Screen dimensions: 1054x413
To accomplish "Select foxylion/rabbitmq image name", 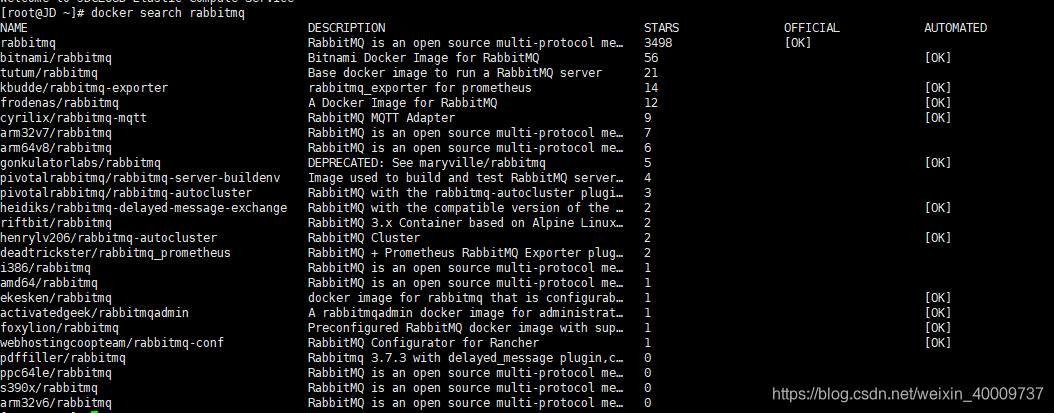I will tap(59, 328).
